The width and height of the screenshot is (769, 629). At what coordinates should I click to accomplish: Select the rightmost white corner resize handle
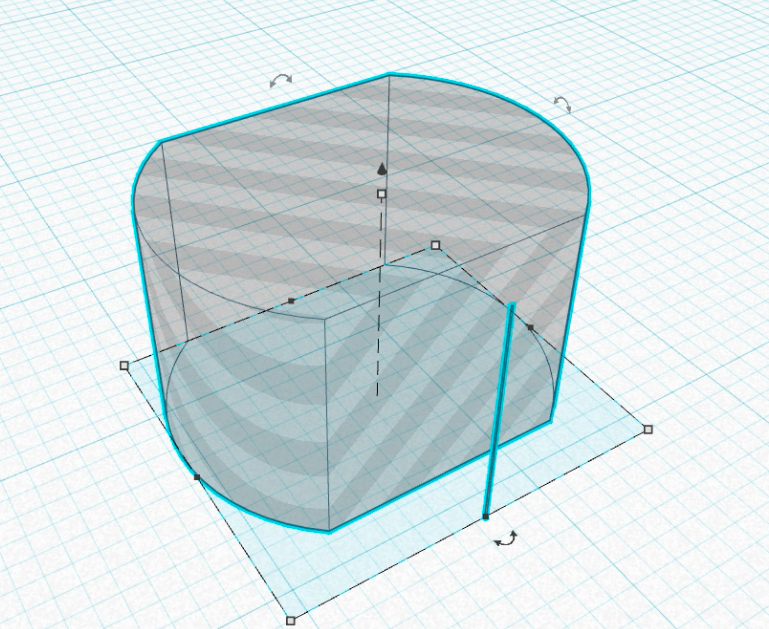tap(648, 429)
